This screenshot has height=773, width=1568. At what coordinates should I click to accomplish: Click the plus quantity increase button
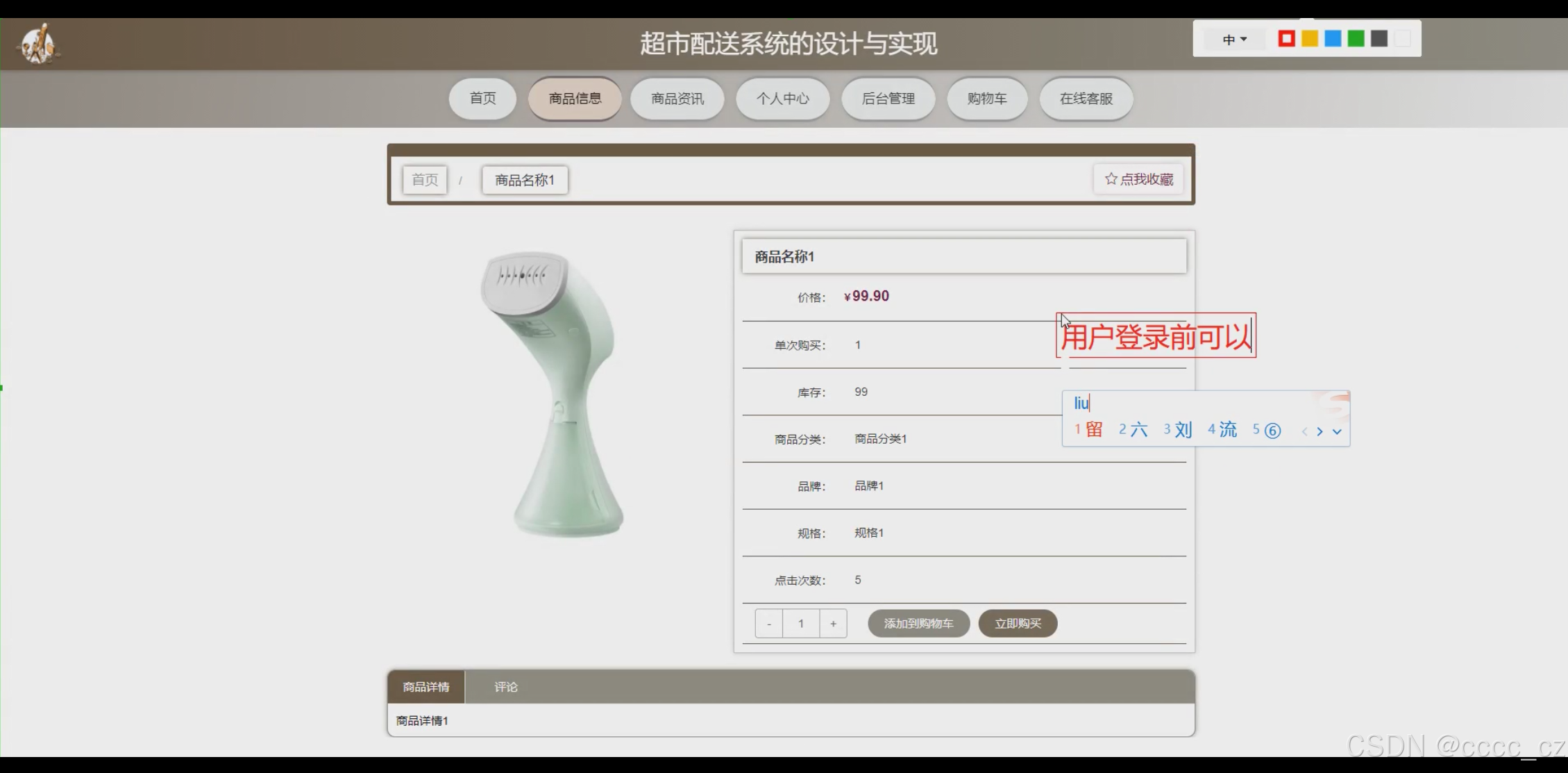pyautogui.click(x=833, y=624)
